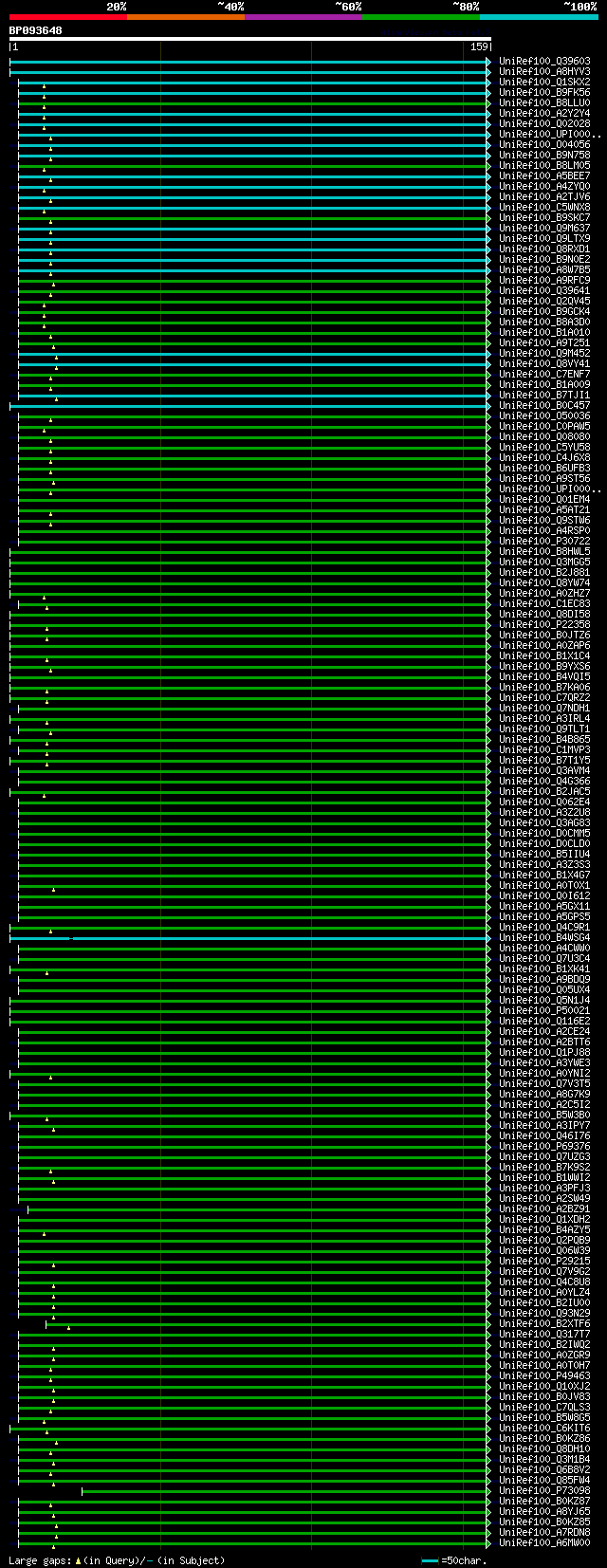The width and height of the screenshot is (607, 1568).
Task: Click the cyan ~100% identity legend bar
Action: 539,16
